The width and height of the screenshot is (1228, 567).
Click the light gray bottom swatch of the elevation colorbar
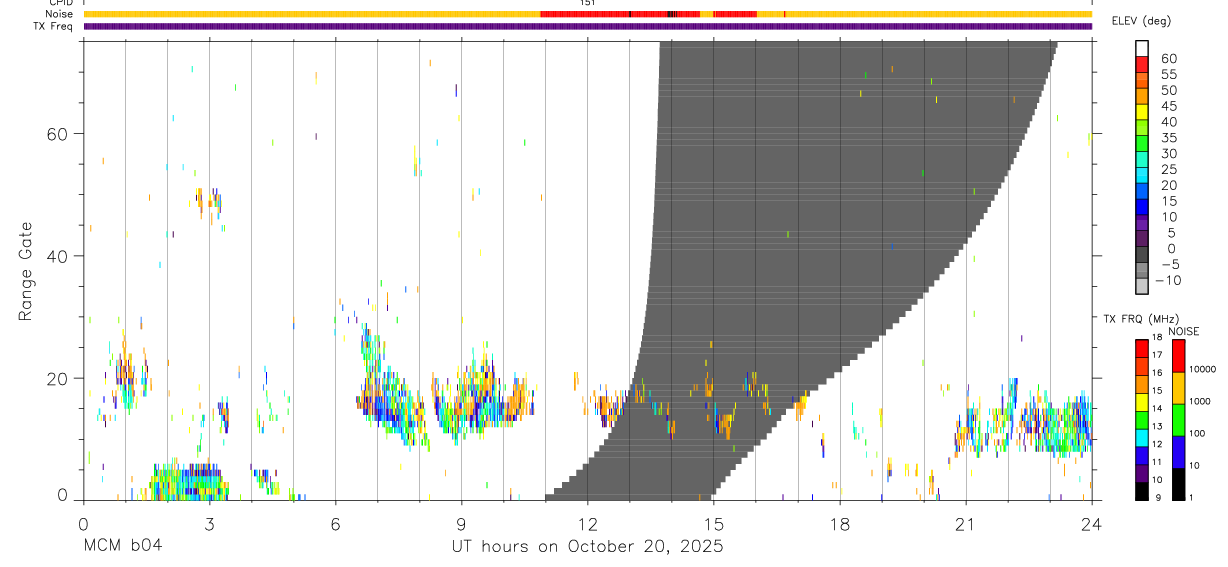click(x=1142, y=286)
